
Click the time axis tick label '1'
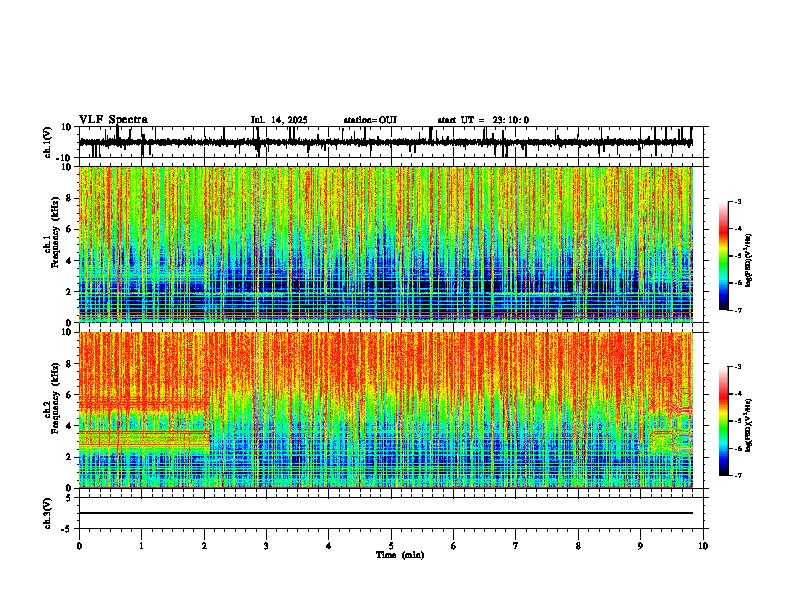tap(141, 546)
